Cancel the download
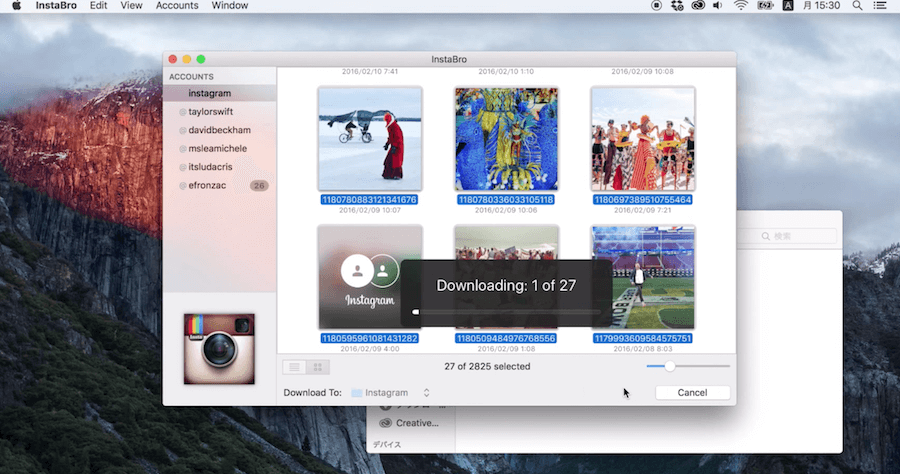Image resolution: width=900 pixels, height=474 pixels. point(692,393)
